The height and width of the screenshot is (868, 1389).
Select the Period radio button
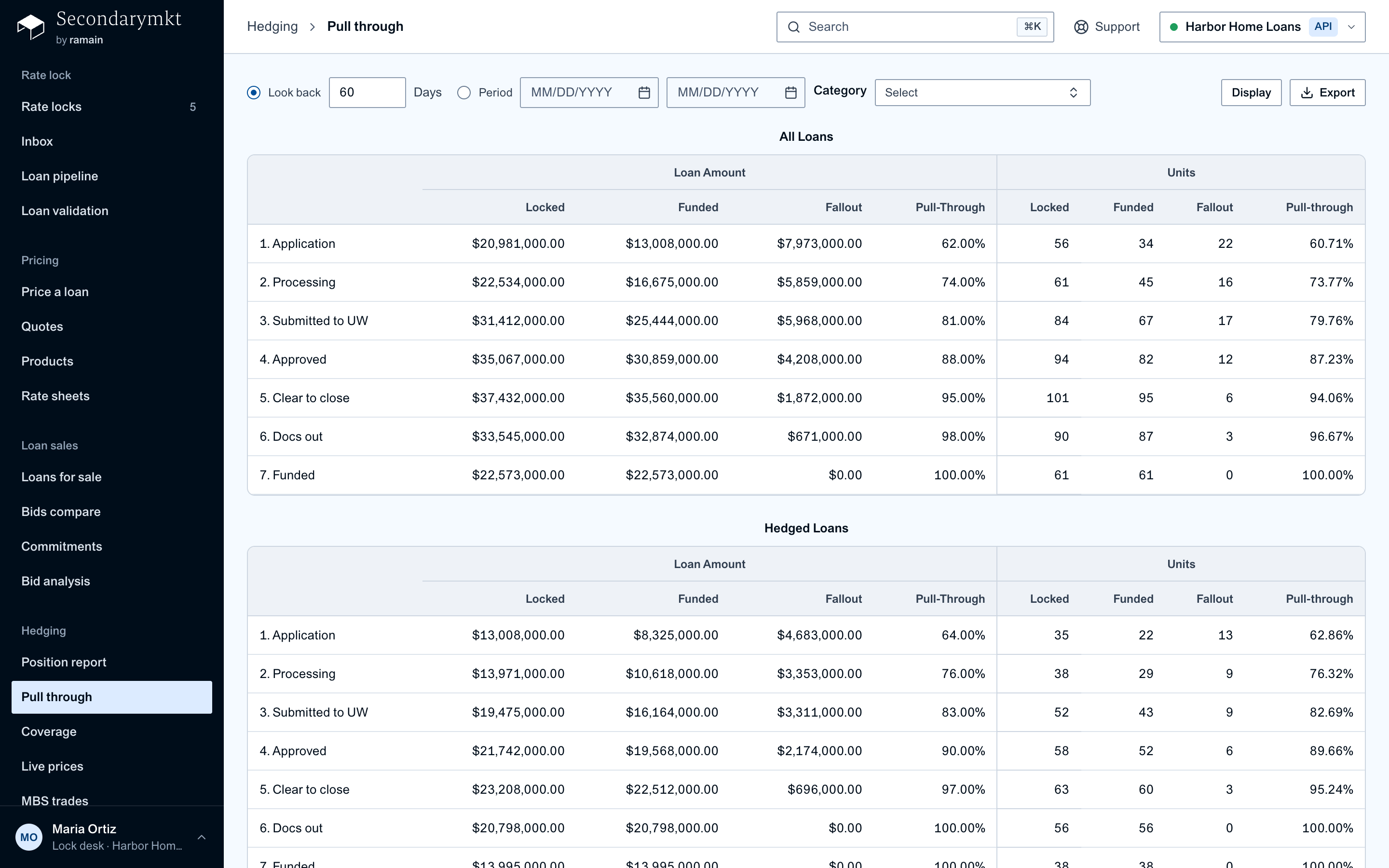[x=464, y=93]
